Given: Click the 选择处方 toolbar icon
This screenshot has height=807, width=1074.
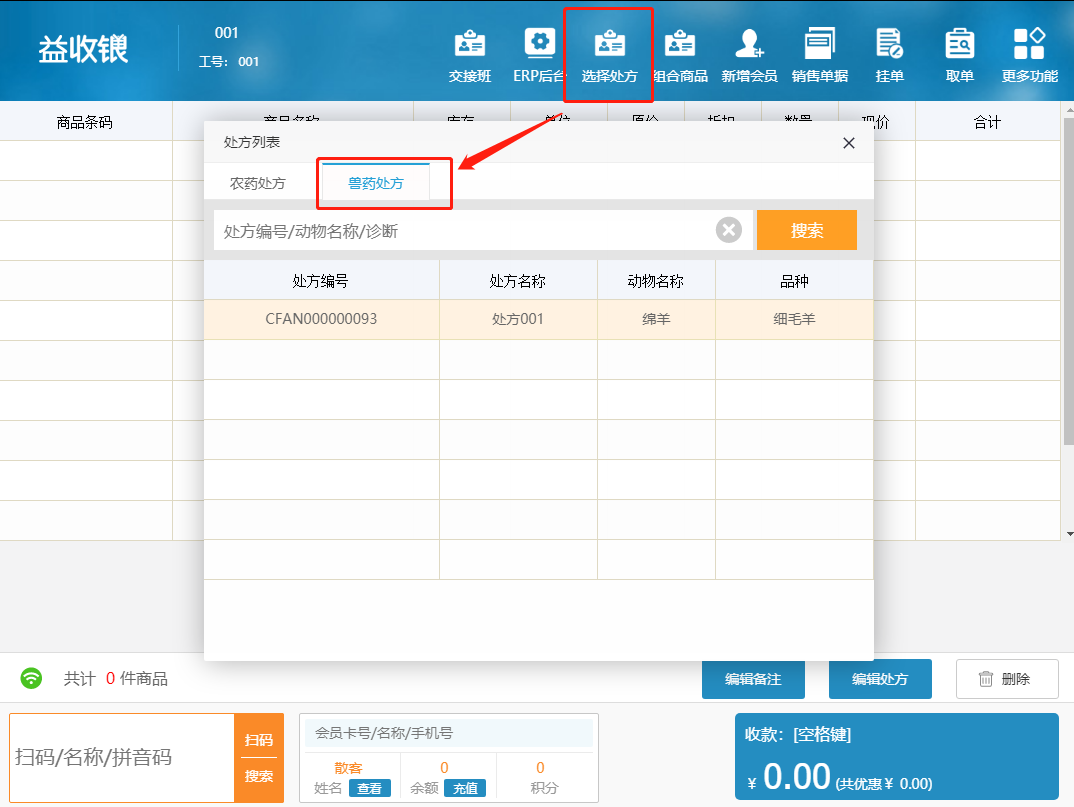Looking at the screenshot, I should [x=609, y=56].
